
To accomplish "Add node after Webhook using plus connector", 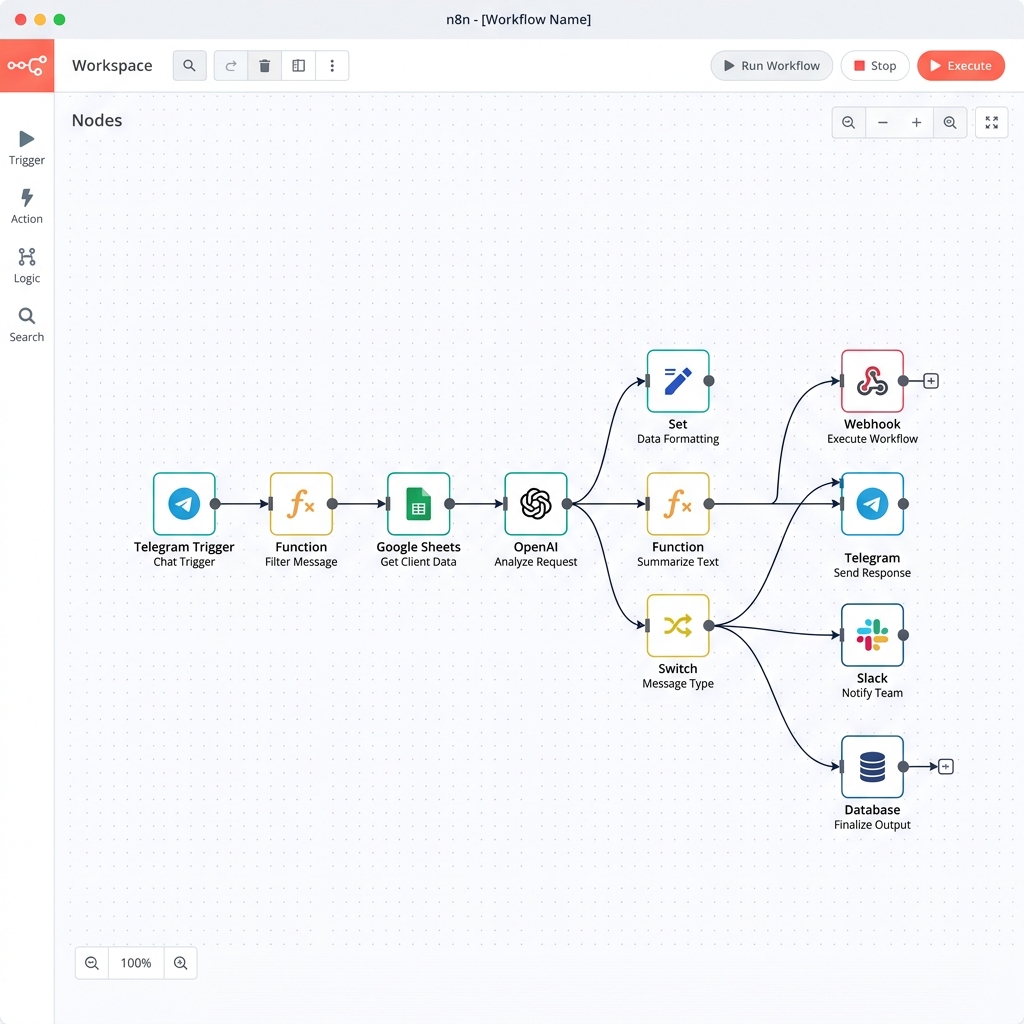I will pos(931,381).
